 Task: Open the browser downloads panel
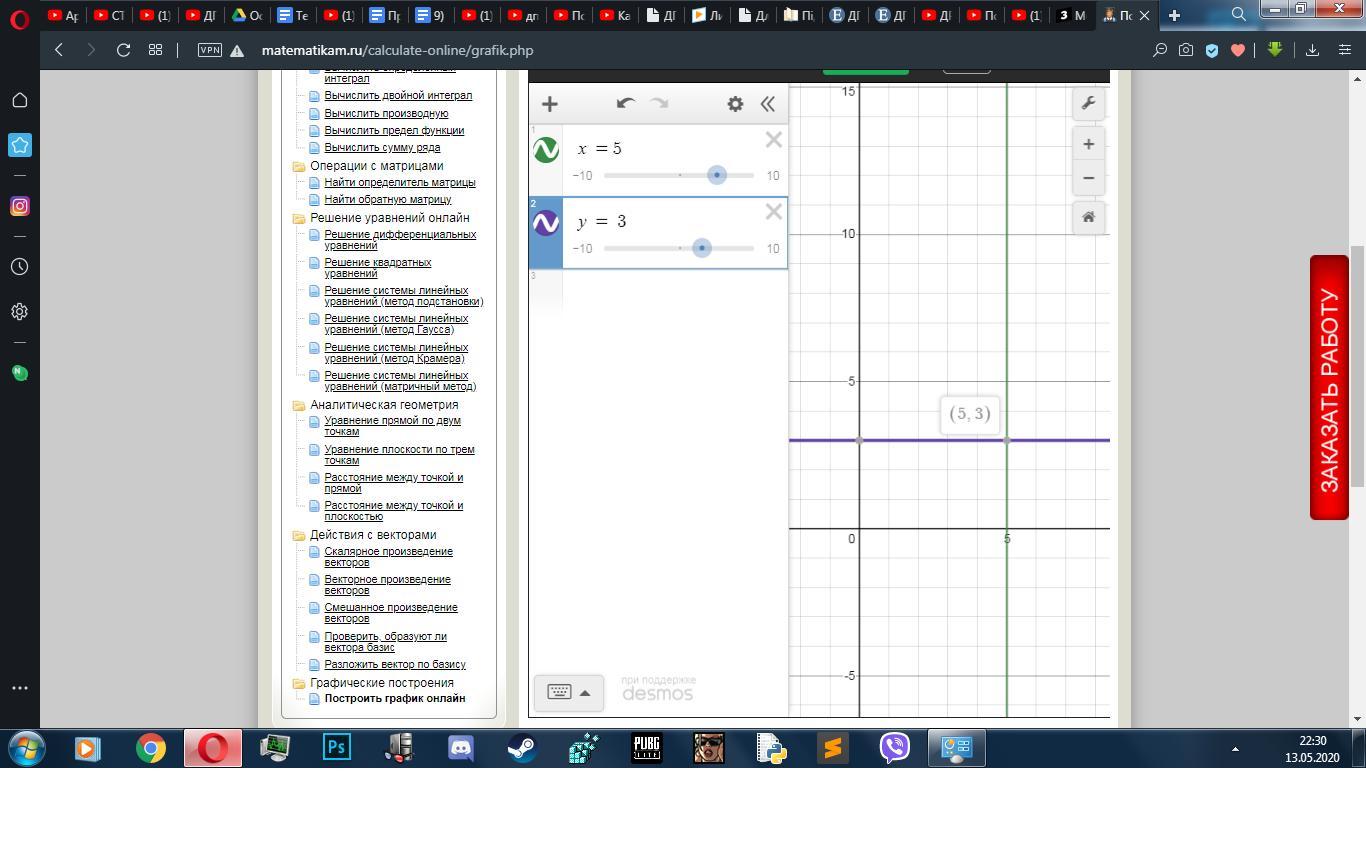point(1312,50)
